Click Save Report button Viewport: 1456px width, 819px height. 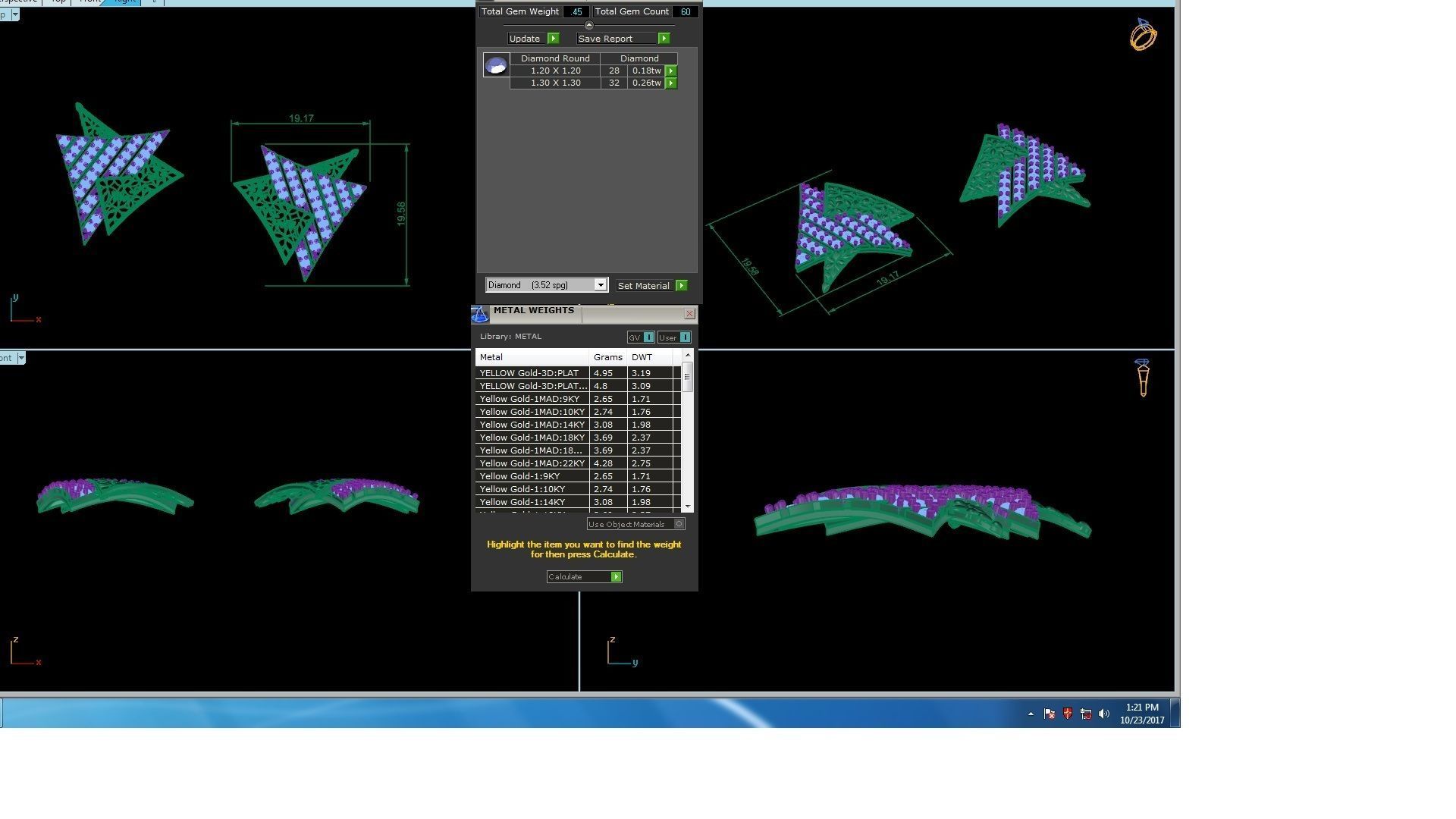pyautogui.click(x=623, y=39)
